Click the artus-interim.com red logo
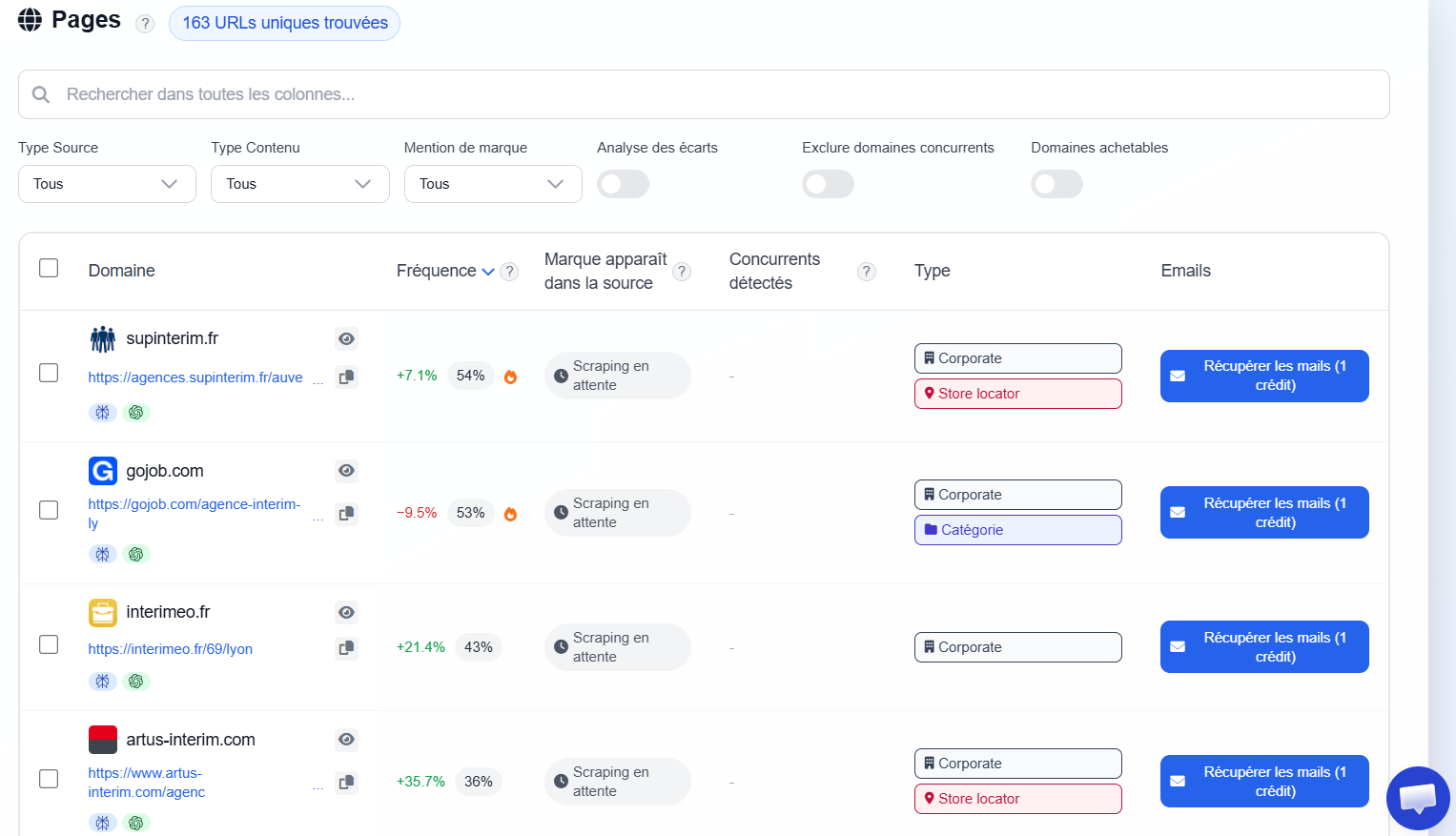 click(103, 740)
